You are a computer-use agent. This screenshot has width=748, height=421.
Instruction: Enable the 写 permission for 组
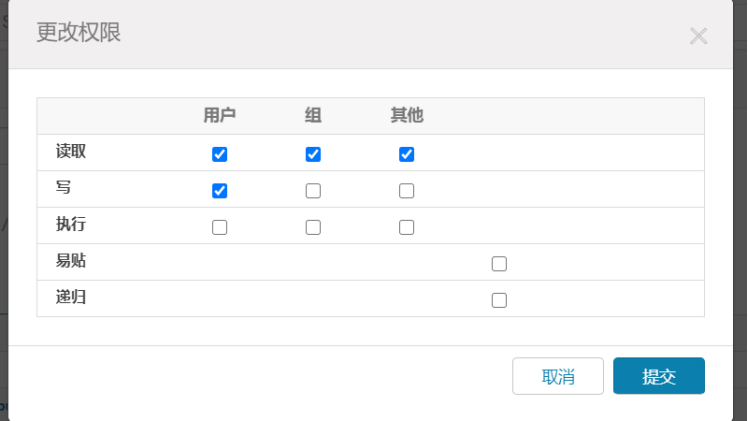[x=313, y=191]
